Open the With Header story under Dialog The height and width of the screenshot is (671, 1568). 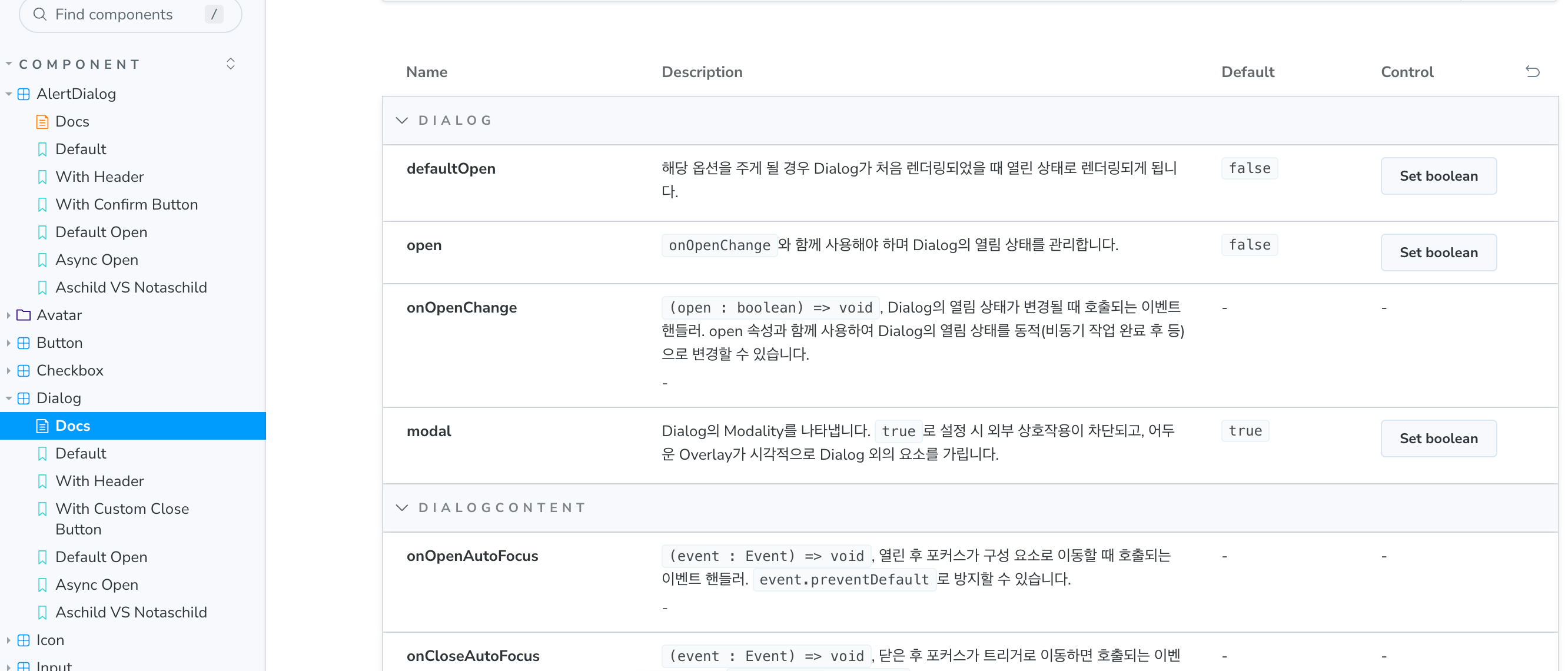tap(99, 481)
